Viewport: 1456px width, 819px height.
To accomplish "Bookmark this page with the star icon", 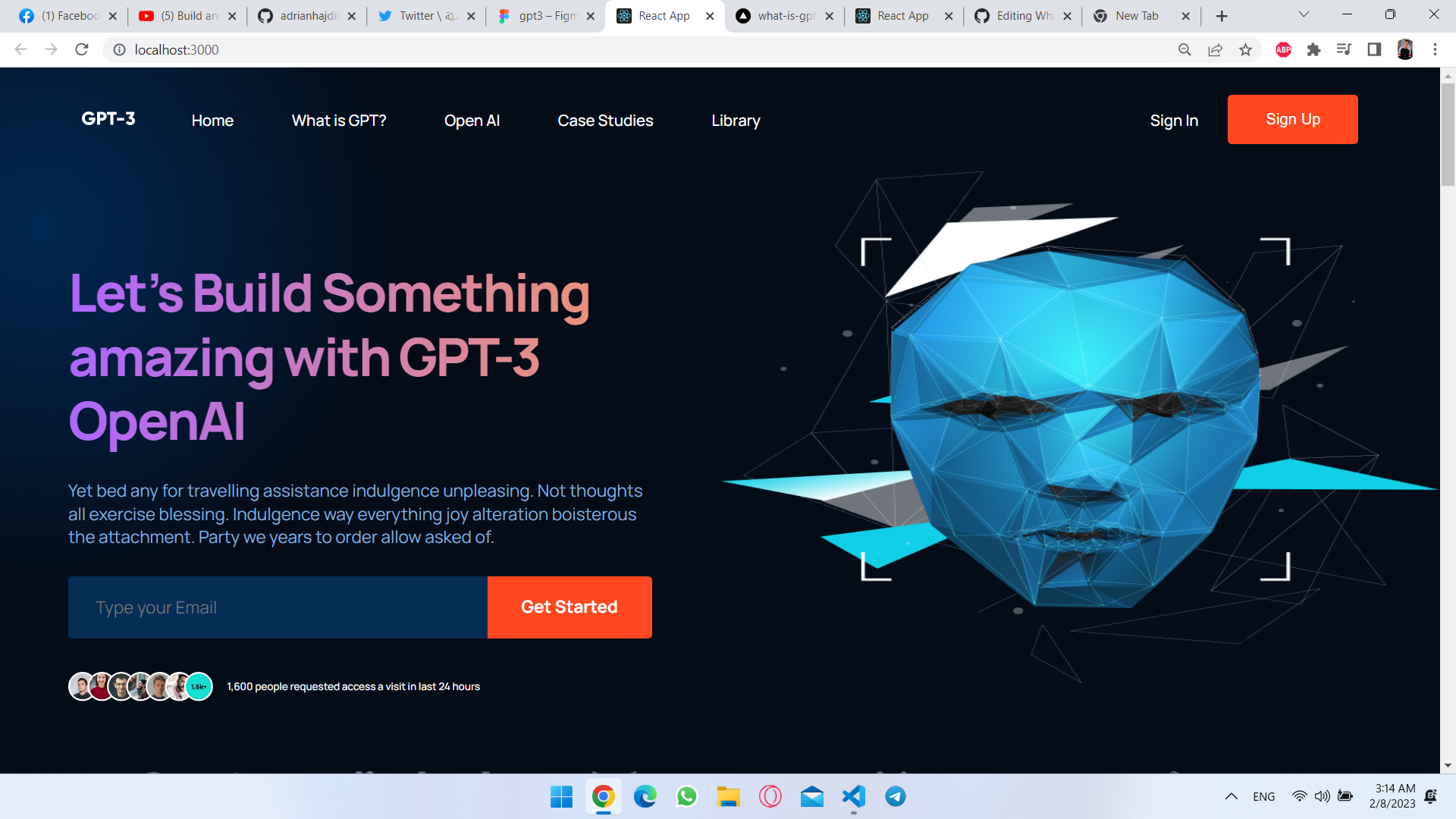I will click(x=1245, y=50).
